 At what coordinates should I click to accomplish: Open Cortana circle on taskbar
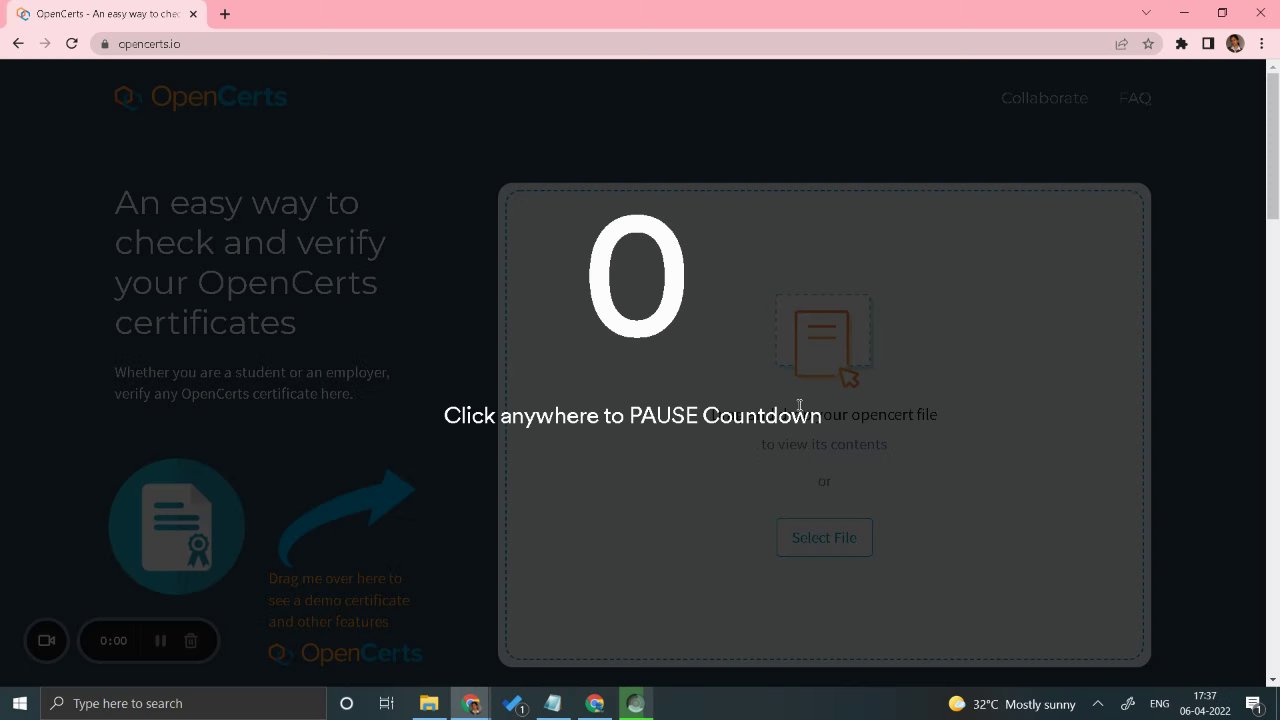click(x=346, y=704)
